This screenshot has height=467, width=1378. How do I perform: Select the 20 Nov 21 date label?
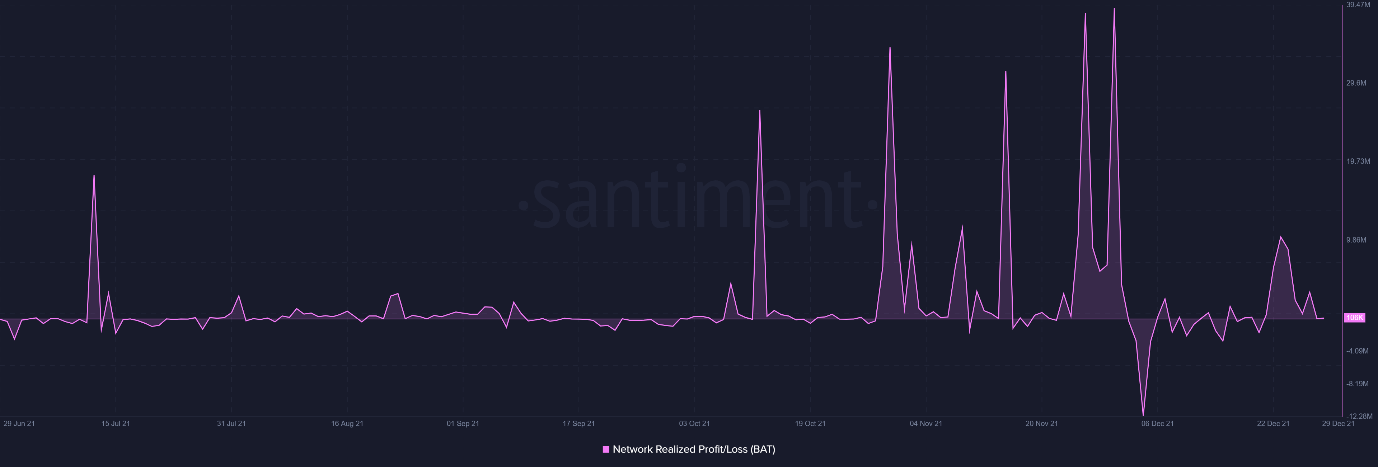point(1041,423)
